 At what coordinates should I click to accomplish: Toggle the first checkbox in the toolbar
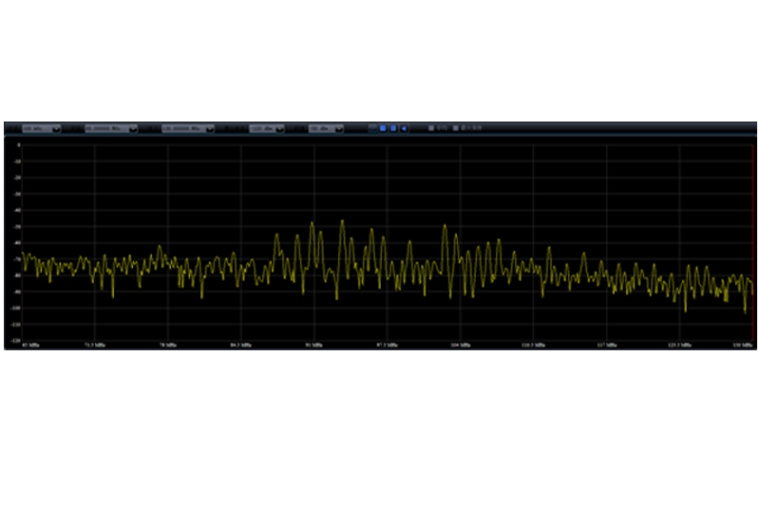click(x=432, y=129)
